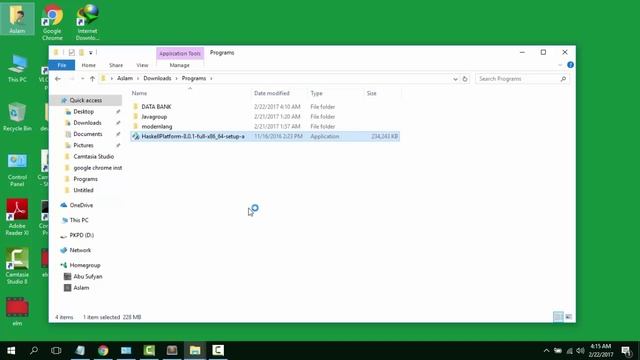The height and width of the screenshot is (360, 640).
Task: Select Documents in navigation pane
Action: [x=88, y=134]
